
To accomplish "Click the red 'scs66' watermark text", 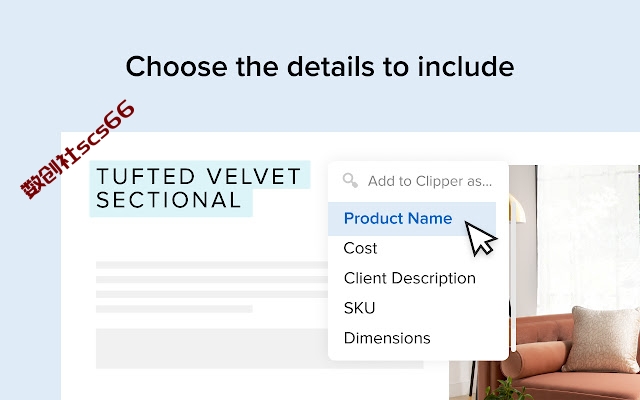I will tap(104, 129).
